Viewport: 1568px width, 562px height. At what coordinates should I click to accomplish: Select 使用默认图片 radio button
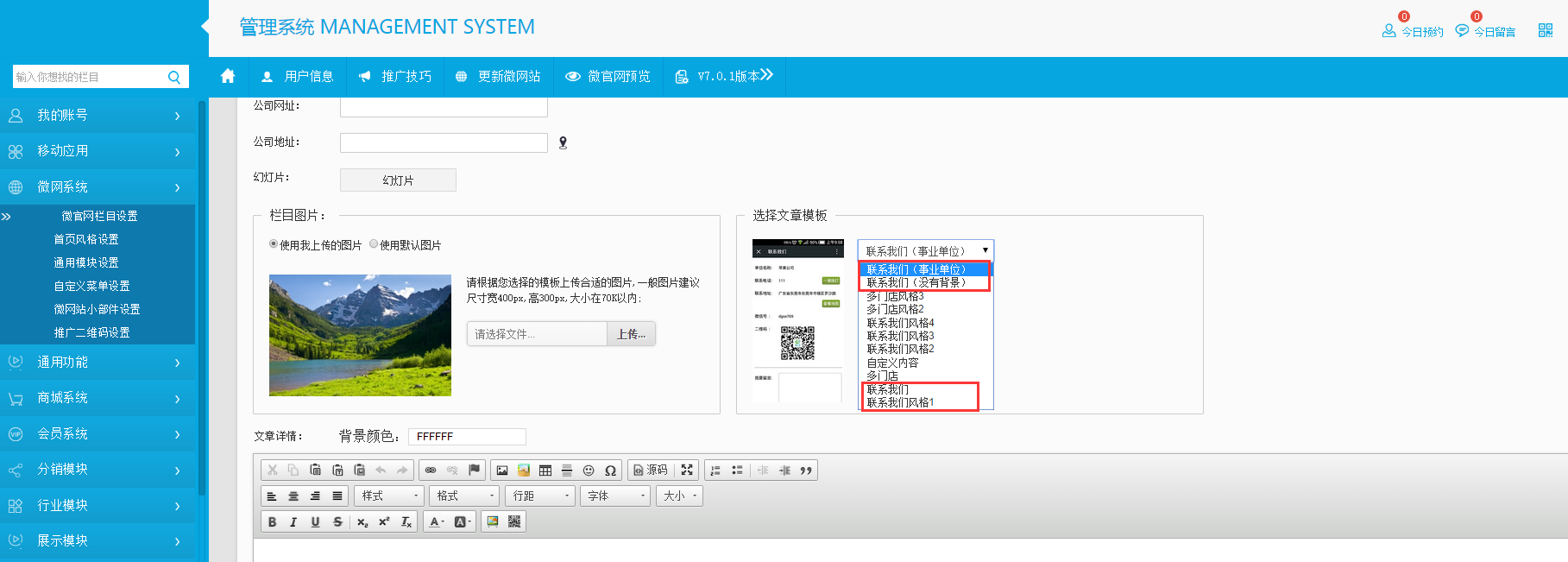[x=374, y=244]
